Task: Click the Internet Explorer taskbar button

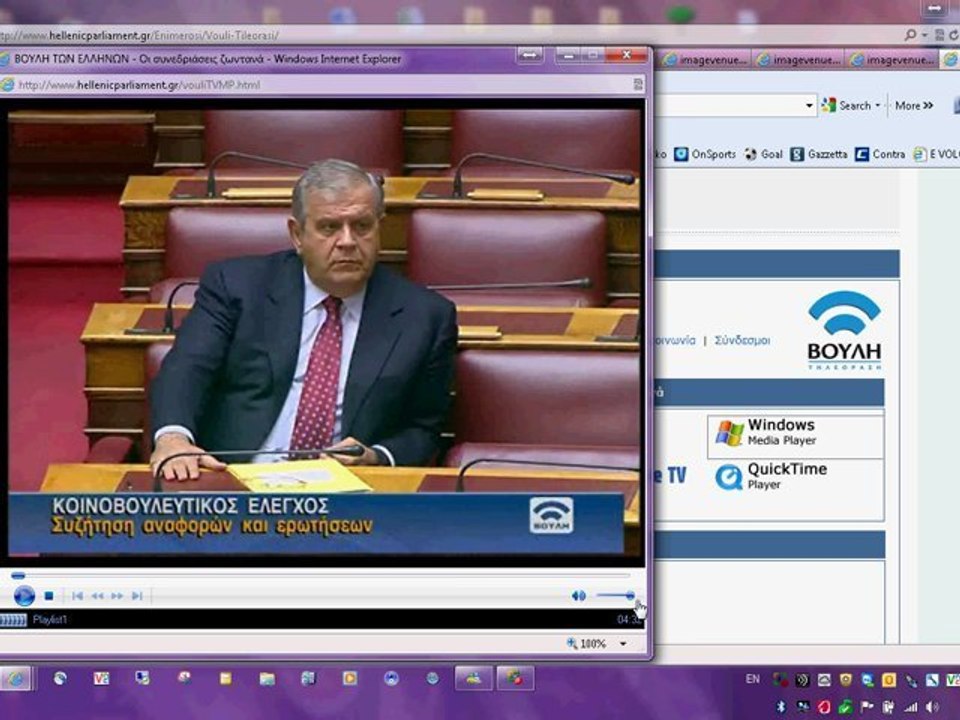Action: click(x=16, y=678)
